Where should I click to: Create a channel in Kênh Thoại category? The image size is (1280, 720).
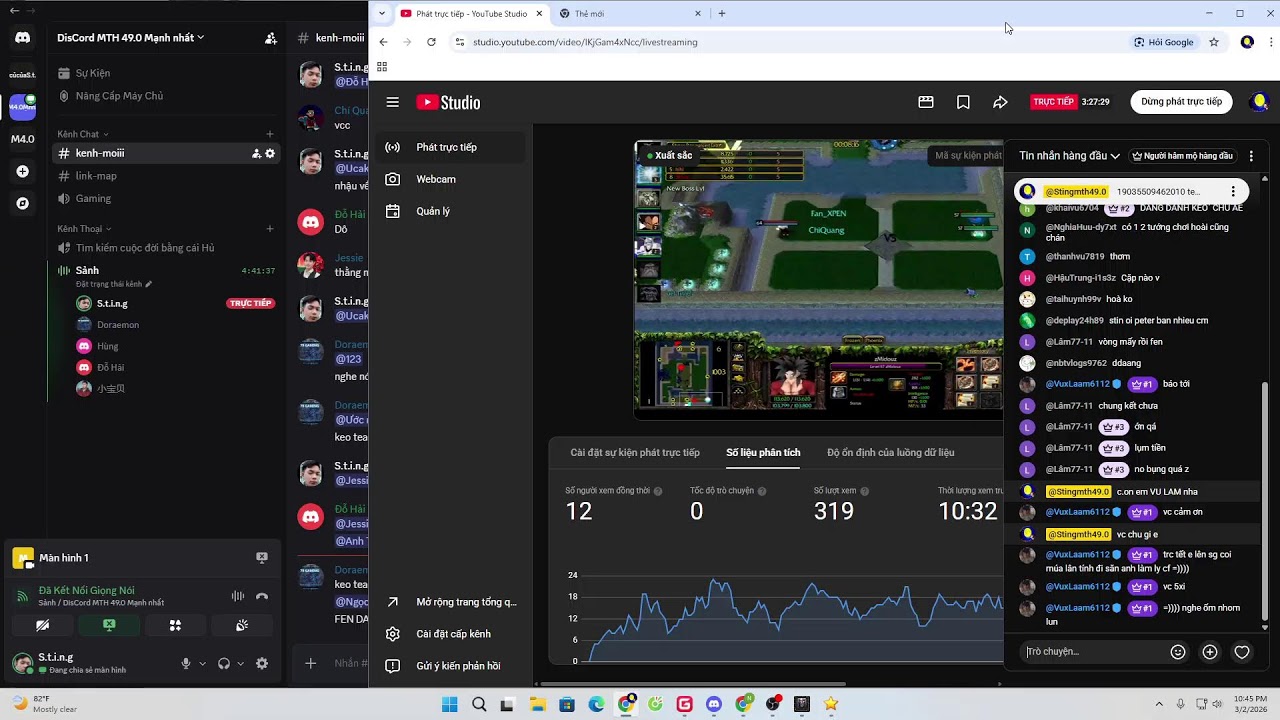[x=270, y=229]
